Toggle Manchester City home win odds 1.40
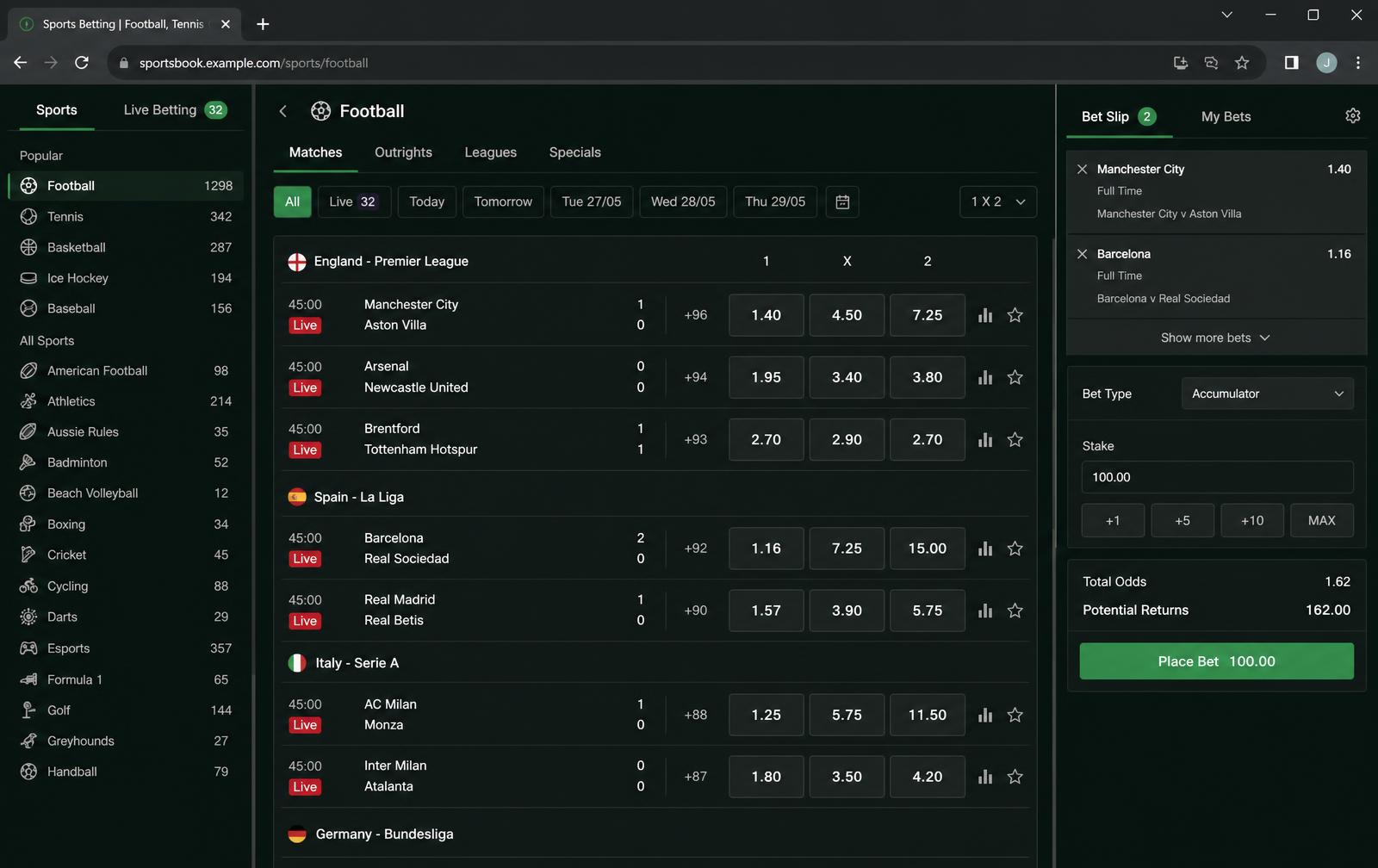 pos(766,315)
